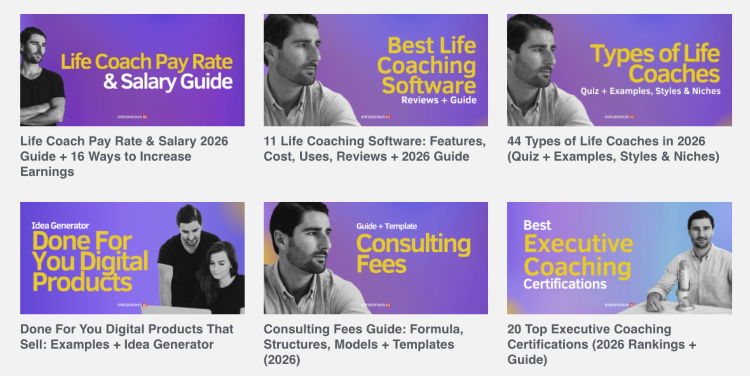Click the Life Coach Pay Rate & Salary article title
Viewport: 750px width, 376px height.
[124, 156]
